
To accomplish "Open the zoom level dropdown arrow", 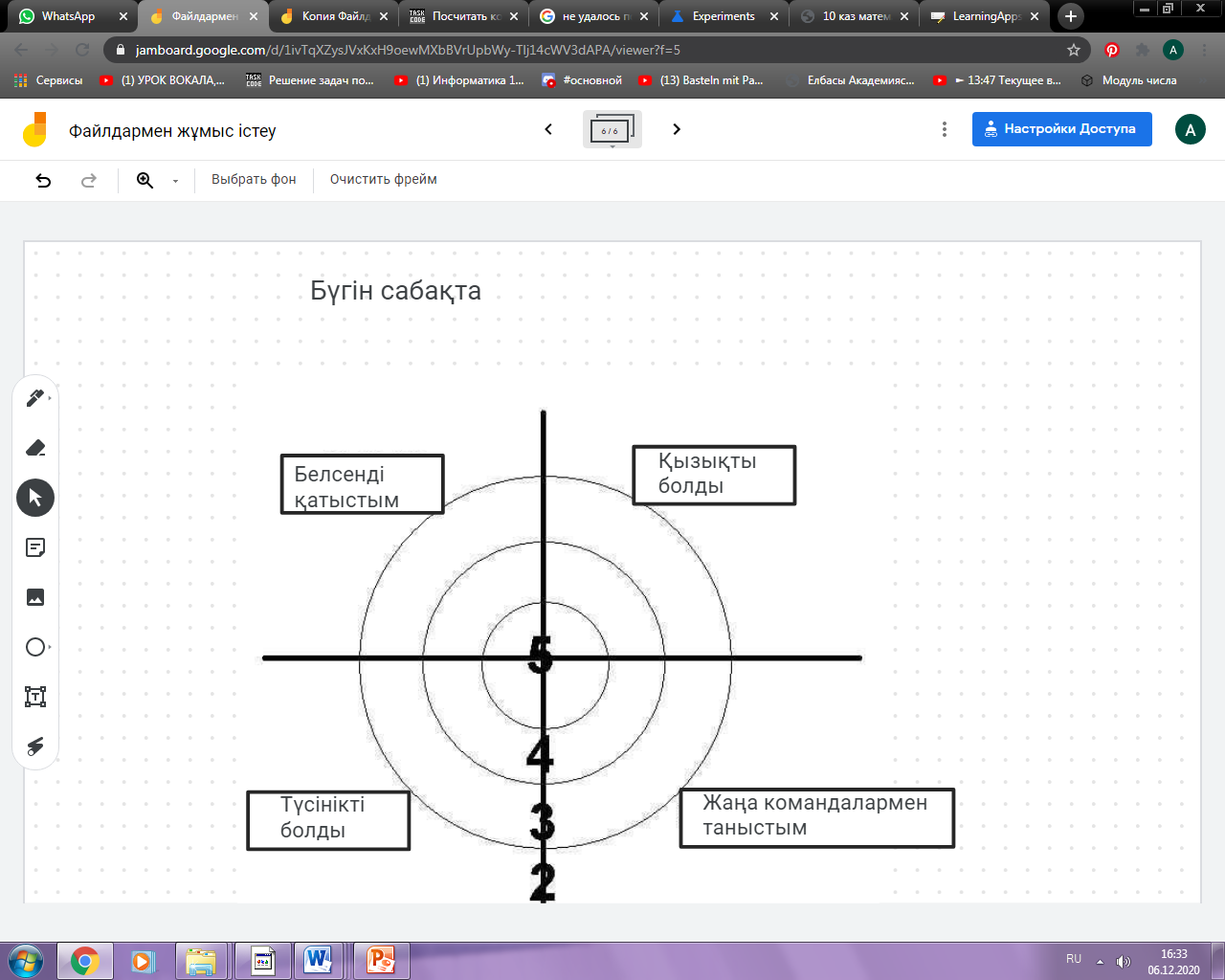I will tap(175, 181).
